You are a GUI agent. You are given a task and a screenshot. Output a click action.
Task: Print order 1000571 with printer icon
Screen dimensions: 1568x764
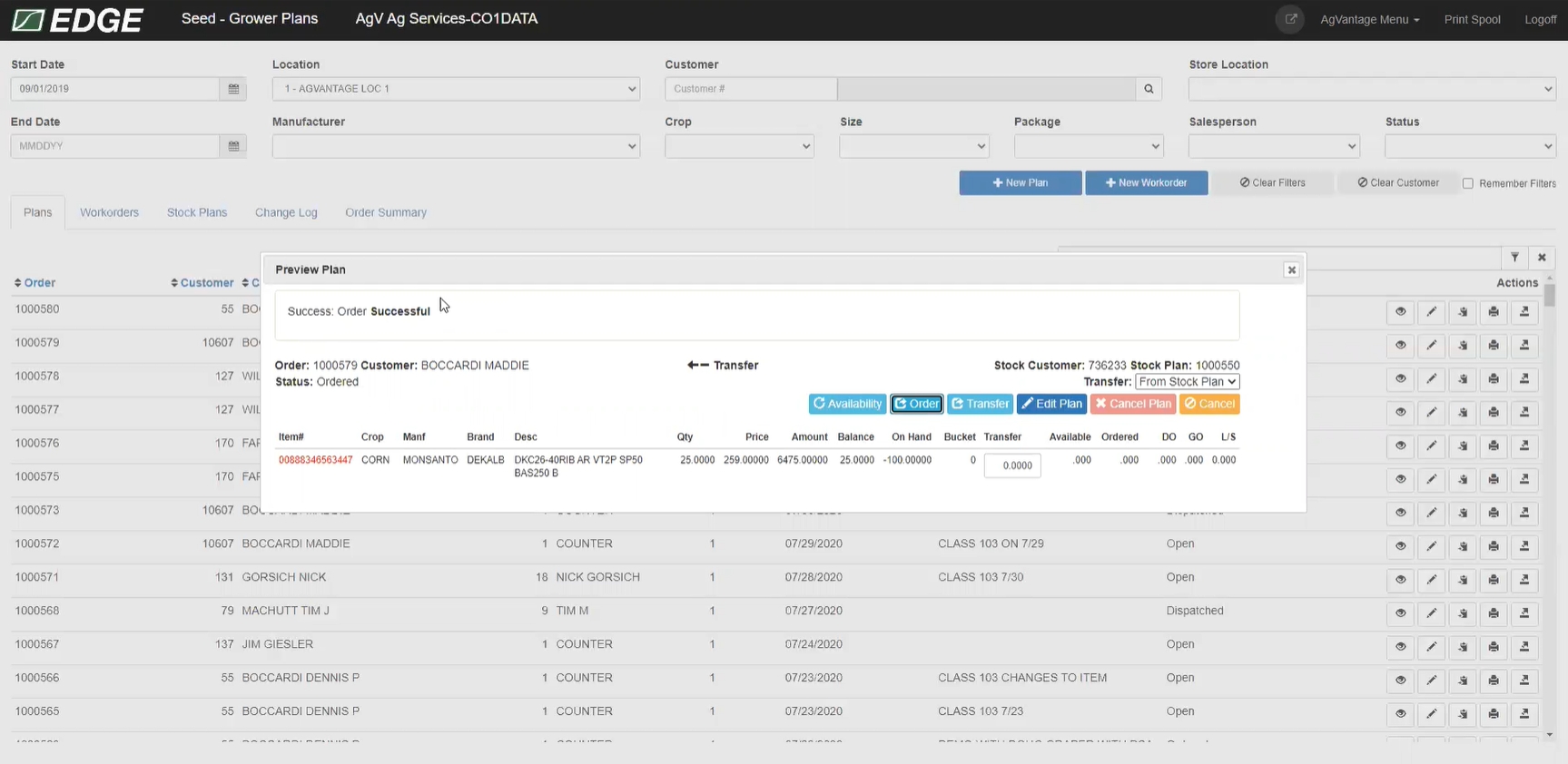click(x=1493, y=580)
